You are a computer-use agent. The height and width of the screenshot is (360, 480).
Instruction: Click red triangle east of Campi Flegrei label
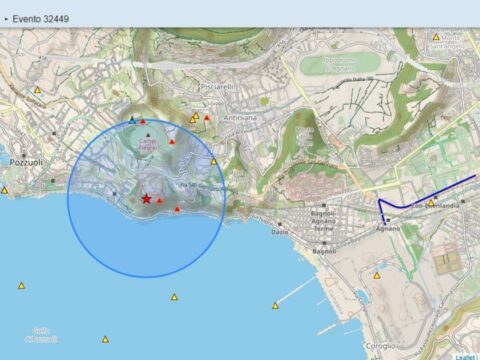(x=172, y=142)
